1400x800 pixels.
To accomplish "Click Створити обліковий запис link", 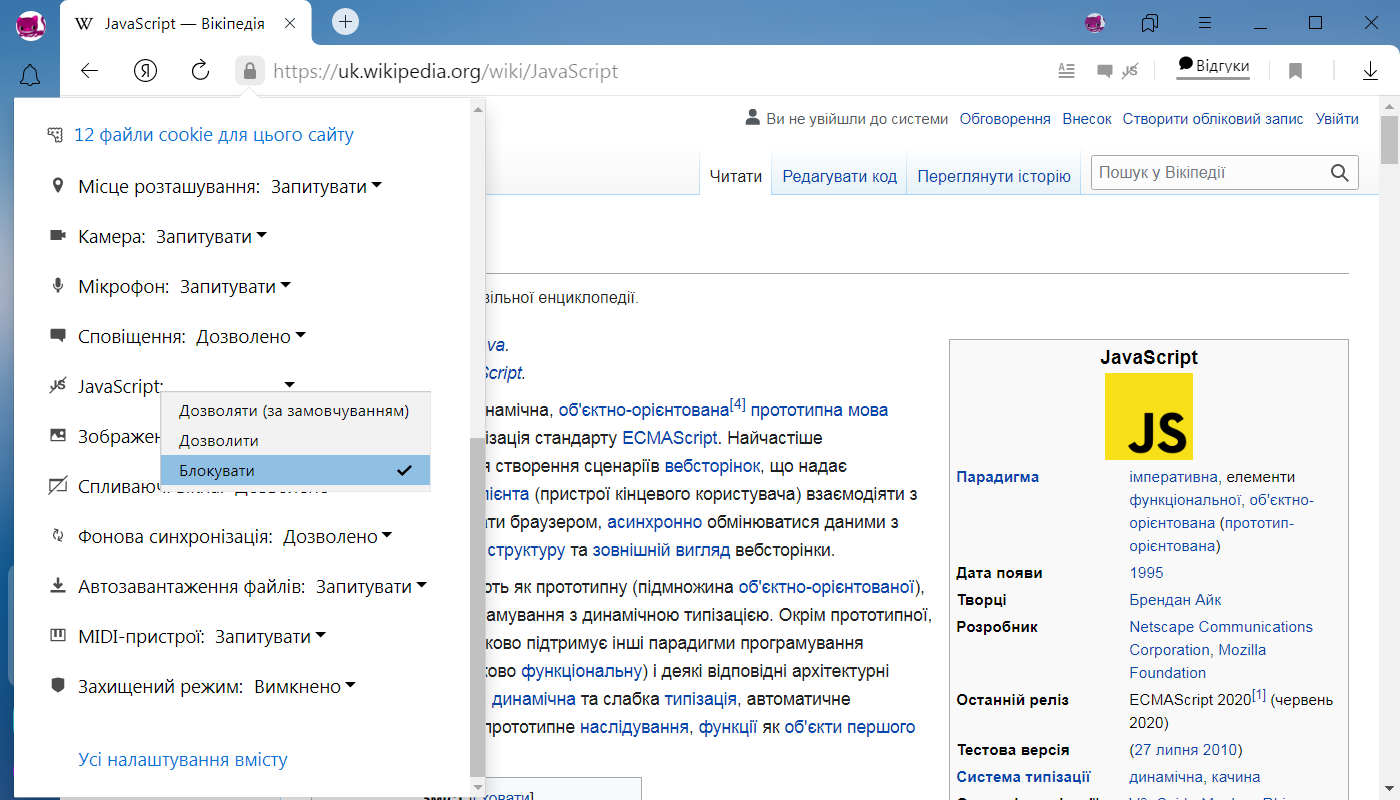I will coord(1213,118).
